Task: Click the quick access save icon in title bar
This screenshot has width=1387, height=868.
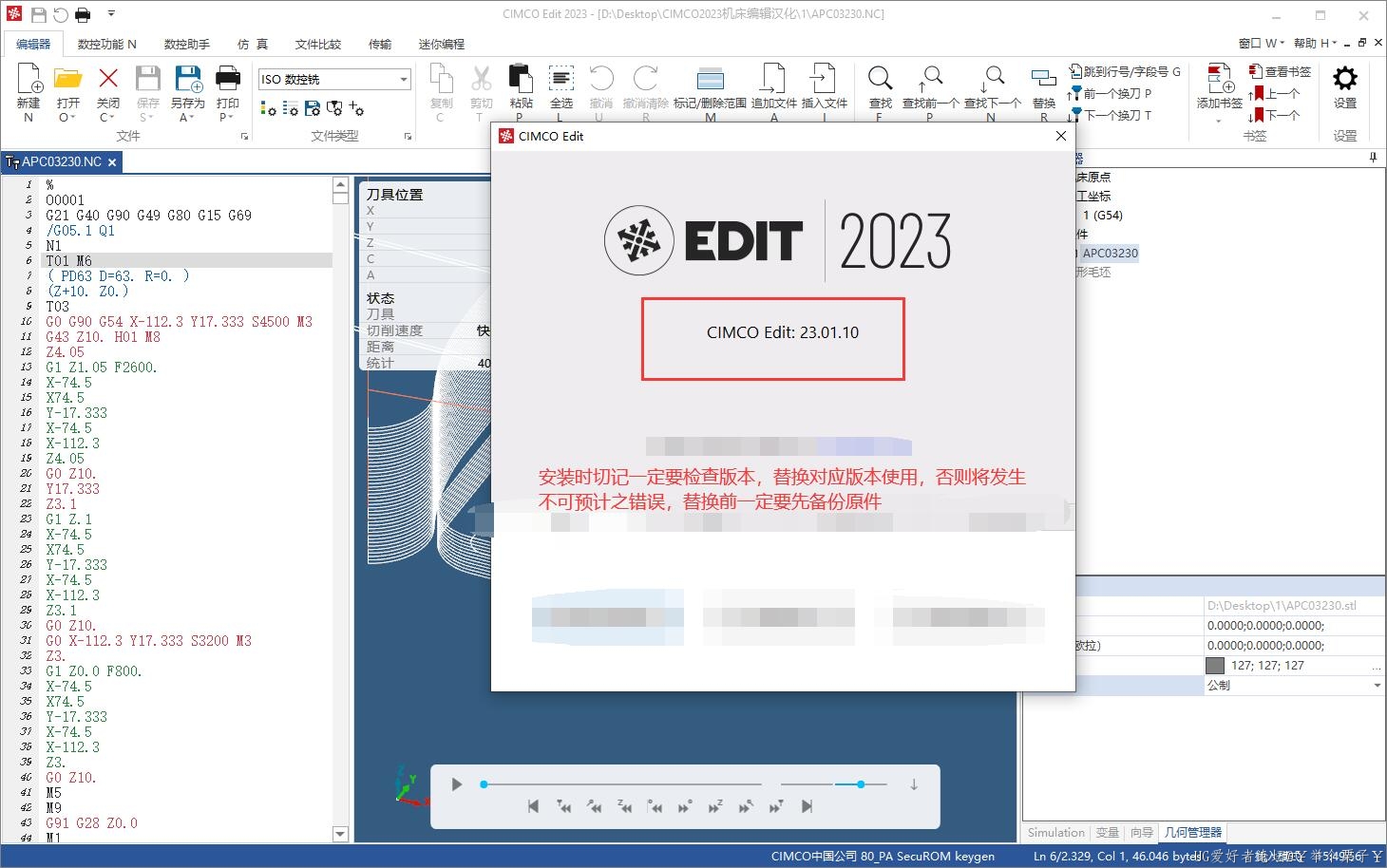Action: click(39, 14)
